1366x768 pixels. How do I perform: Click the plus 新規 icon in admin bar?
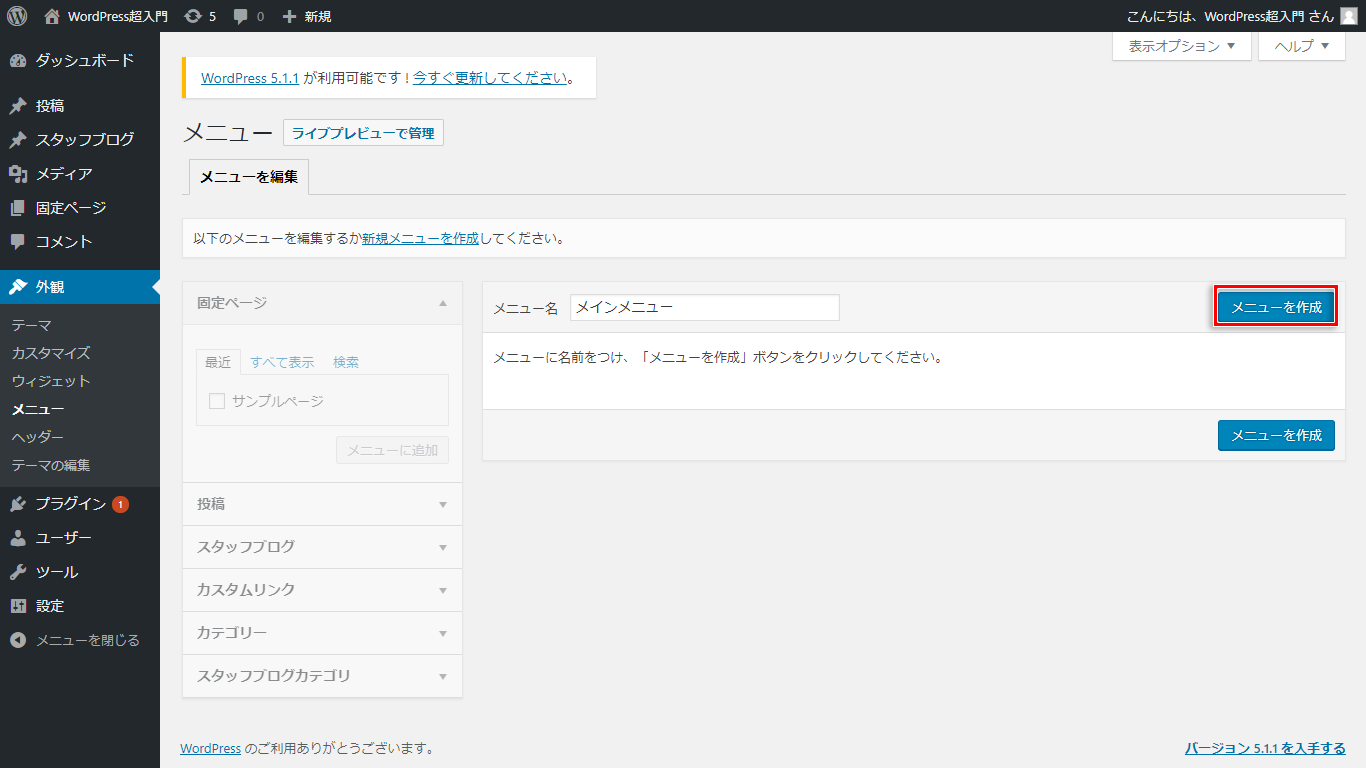coord(290,16)
